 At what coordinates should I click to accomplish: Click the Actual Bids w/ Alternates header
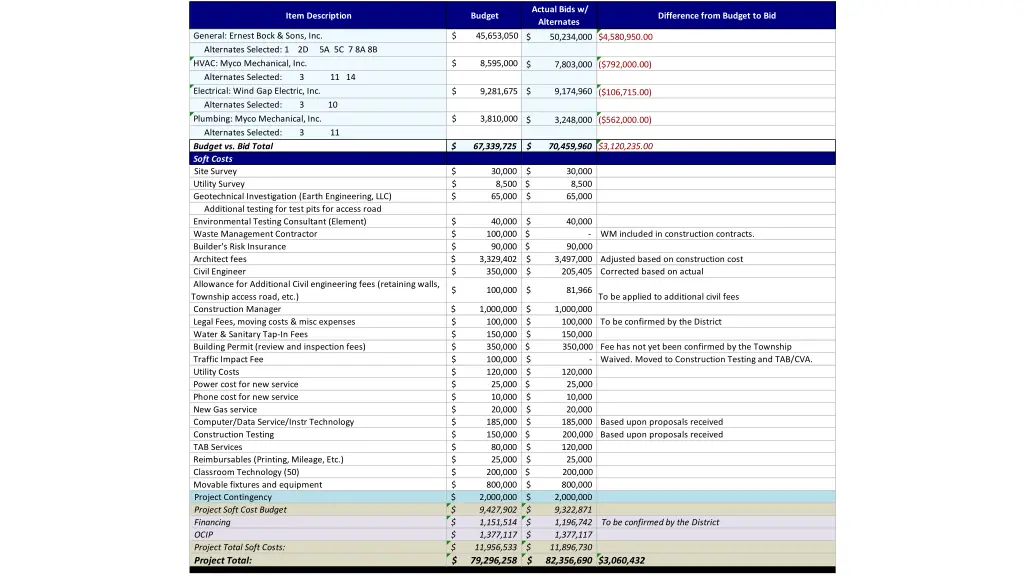[x=559, y=15]
